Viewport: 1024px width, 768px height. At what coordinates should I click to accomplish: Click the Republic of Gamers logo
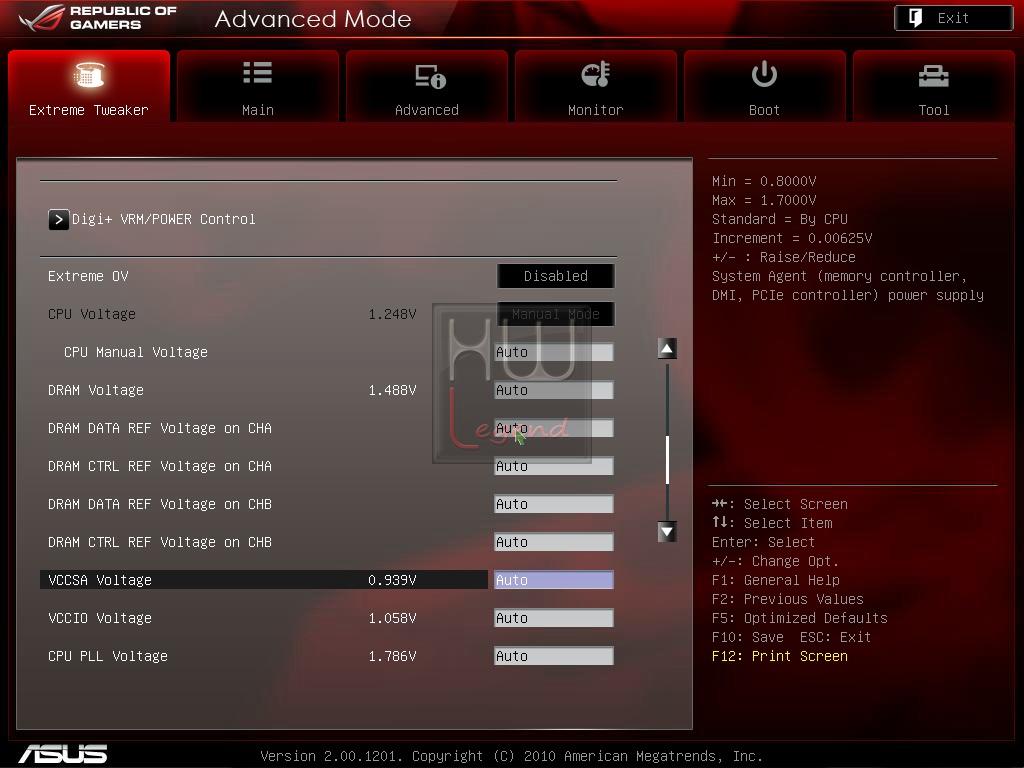tap(98, 18)
